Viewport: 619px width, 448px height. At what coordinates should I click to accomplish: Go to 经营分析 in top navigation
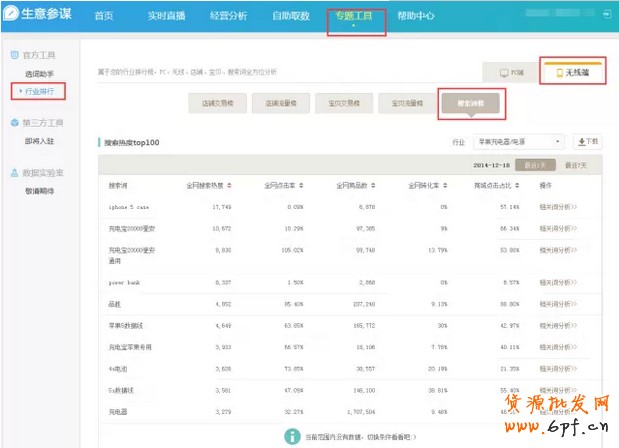pos(228,17)
